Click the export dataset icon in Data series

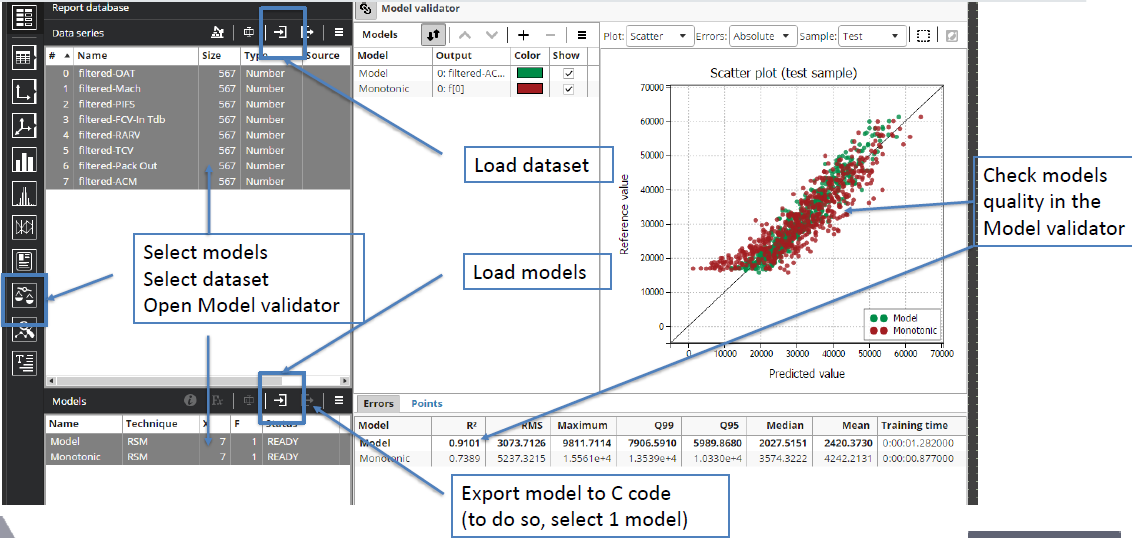(x=308, y=32)
